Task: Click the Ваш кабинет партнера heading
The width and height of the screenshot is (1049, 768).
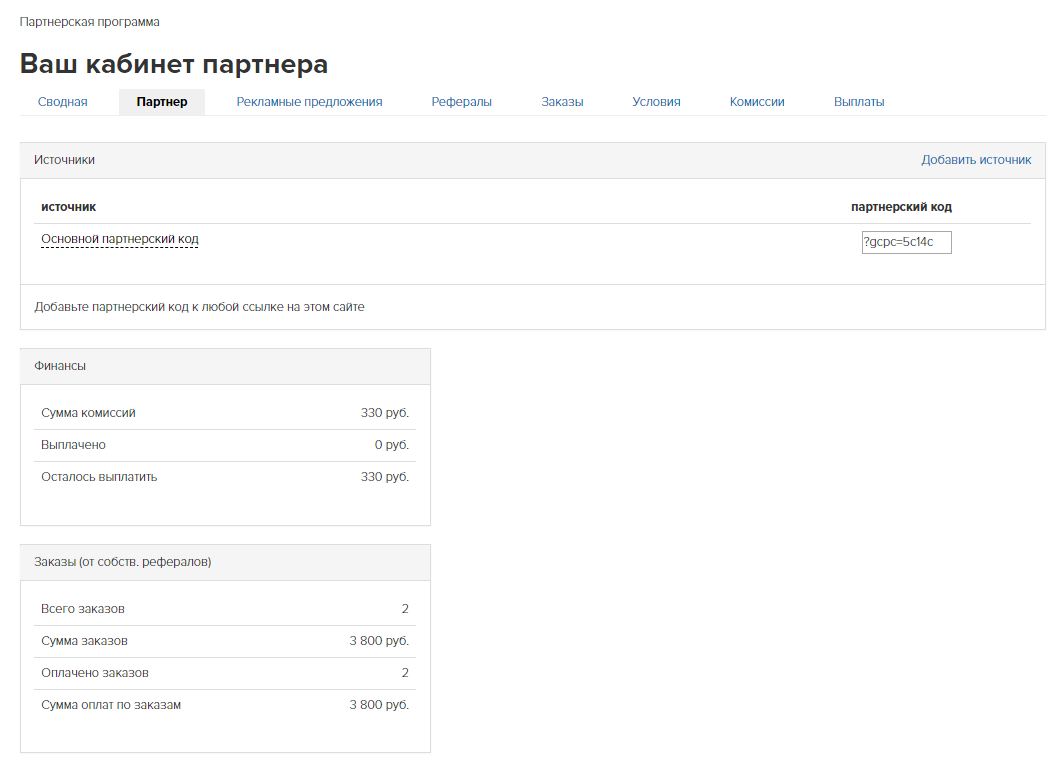Action: pos(174,64)
